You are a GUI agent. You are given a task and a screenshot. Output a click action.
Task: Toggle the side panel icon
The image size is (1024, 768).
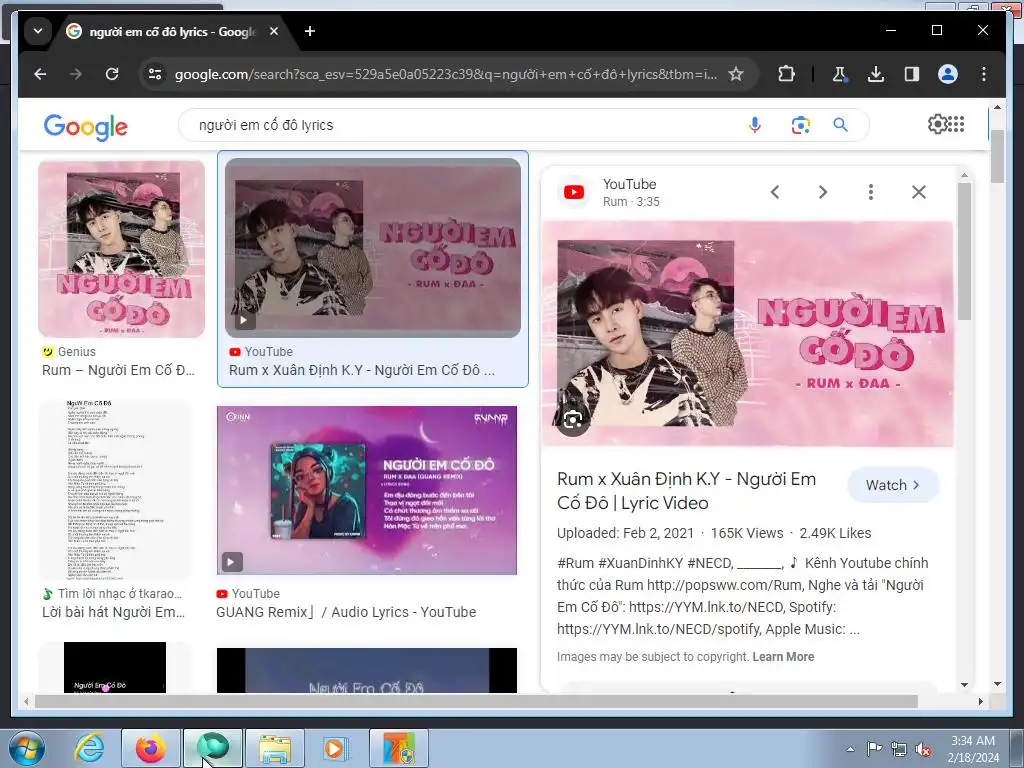(912, 74)
